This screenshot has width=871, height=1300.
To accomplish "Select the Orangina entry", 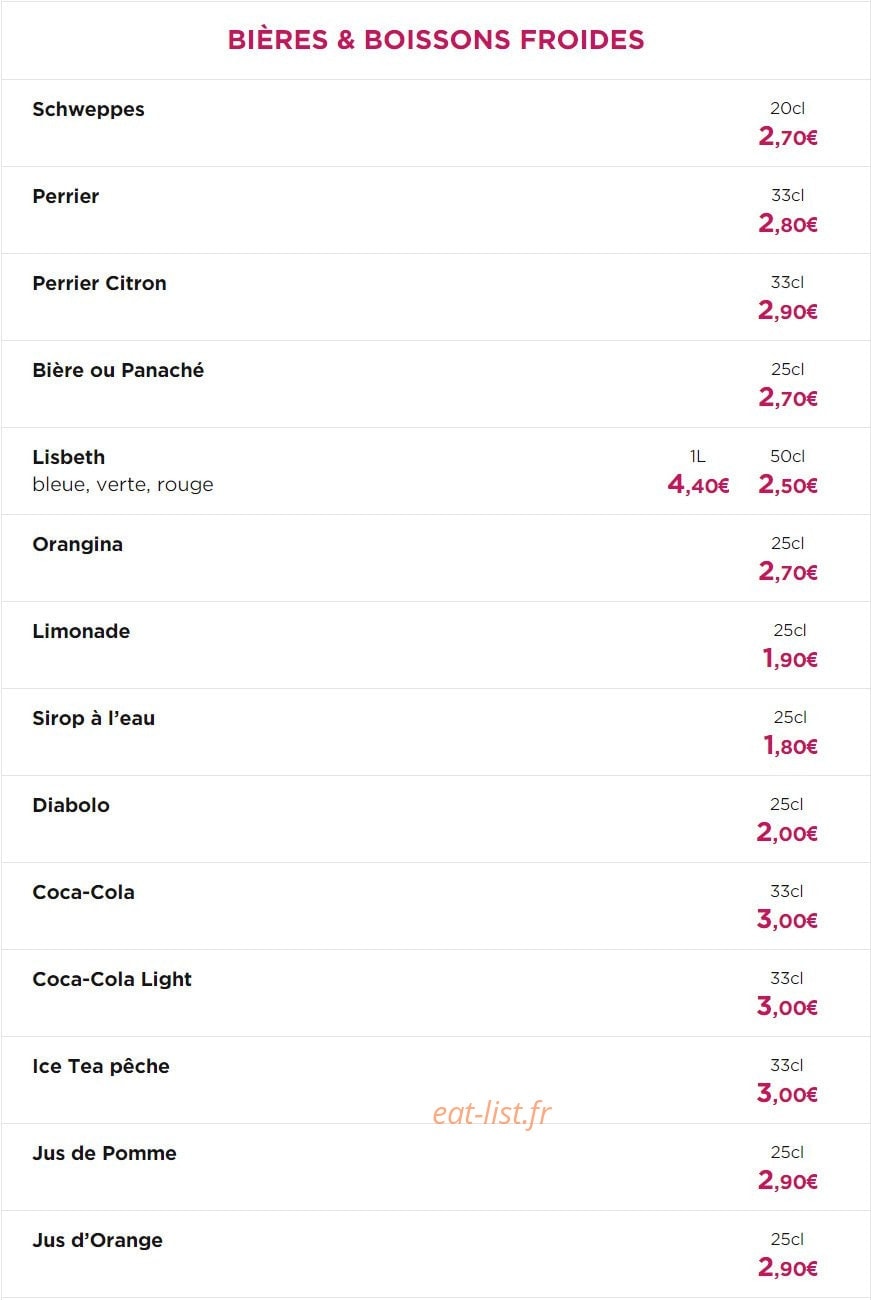I will pos(78,545).
